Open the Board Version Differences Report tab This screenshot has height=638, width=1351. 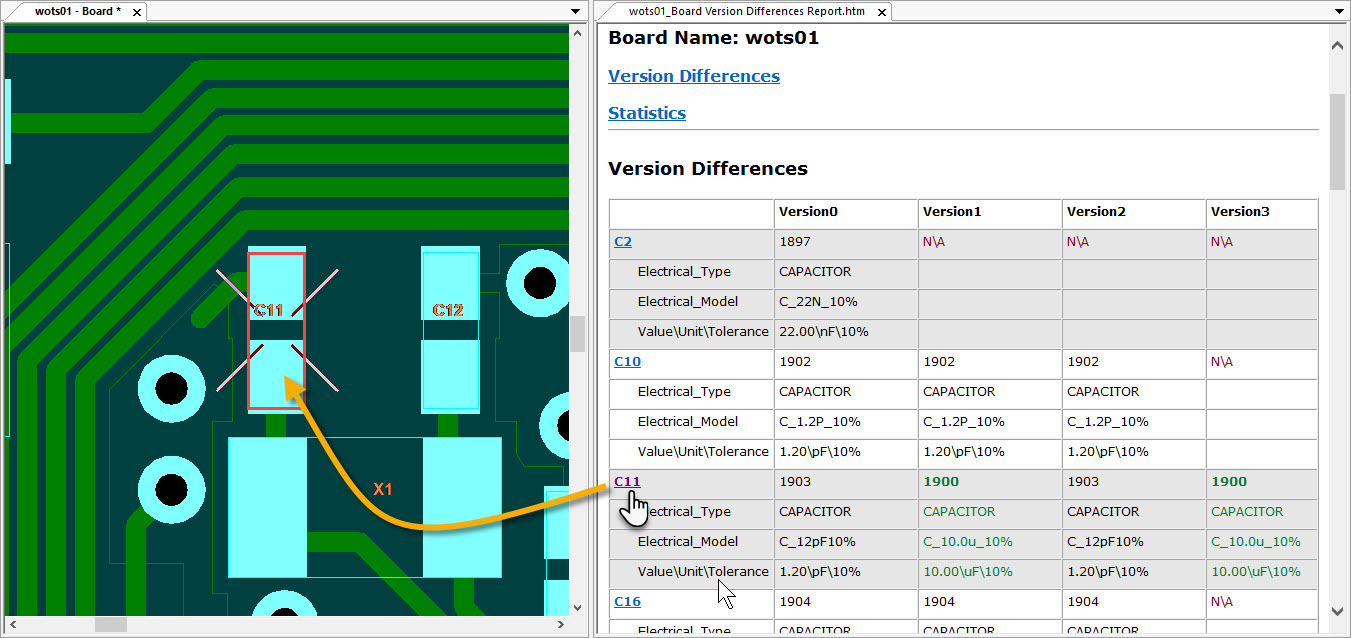click(745, 11)
